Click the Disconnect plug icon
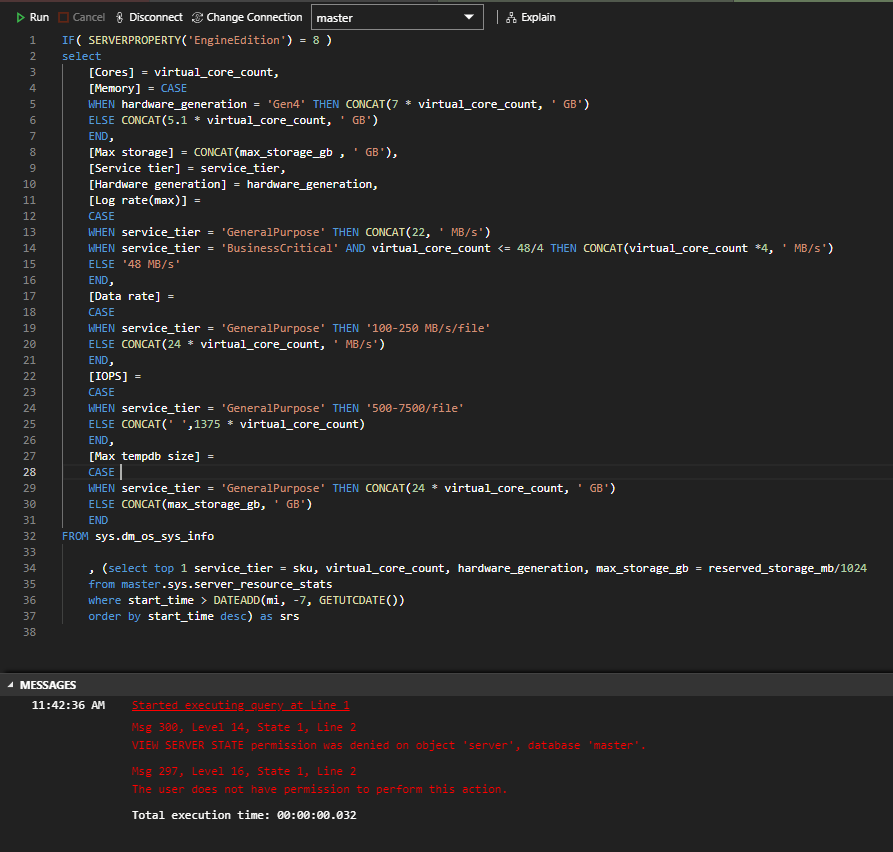This screenshot has height=852, width=893. 121,16
